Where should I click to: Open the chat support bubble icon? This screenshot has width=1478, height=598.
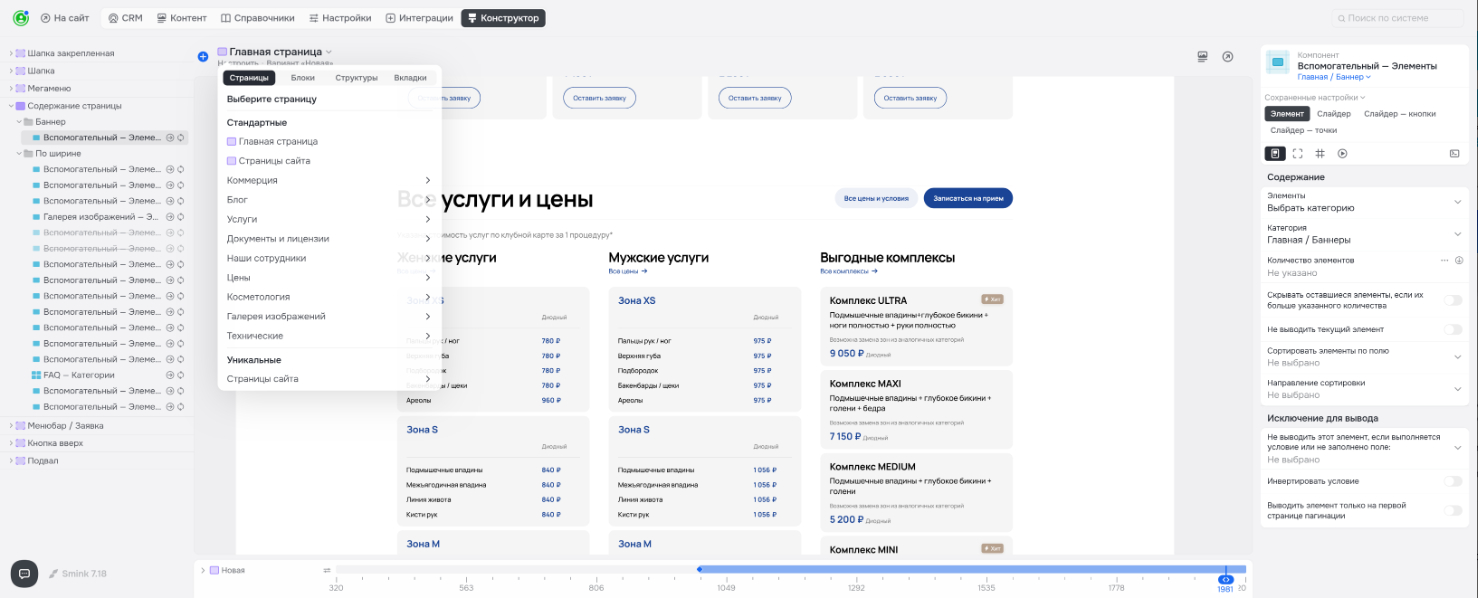coord(24,573)
